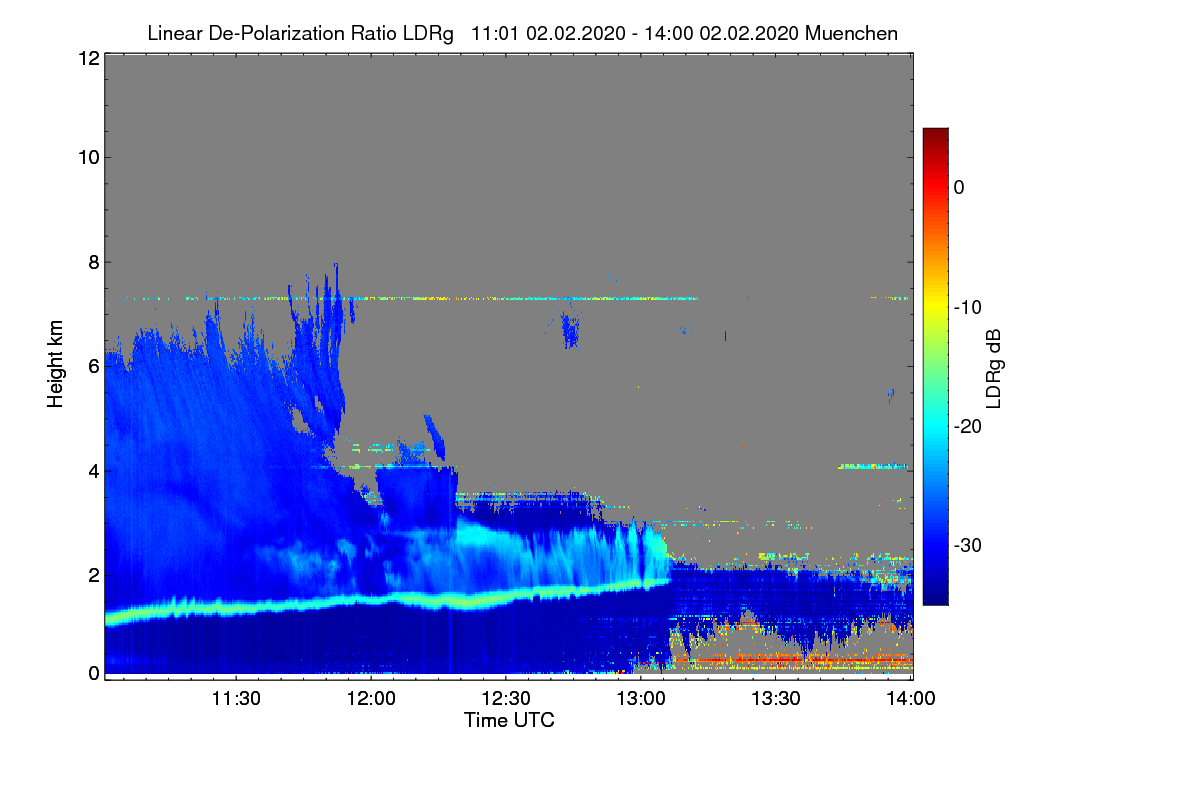Screen dimensions: 1200x800
Task: Click the x-axis tick label '12:30'
Action: click(x=506, y=698)
